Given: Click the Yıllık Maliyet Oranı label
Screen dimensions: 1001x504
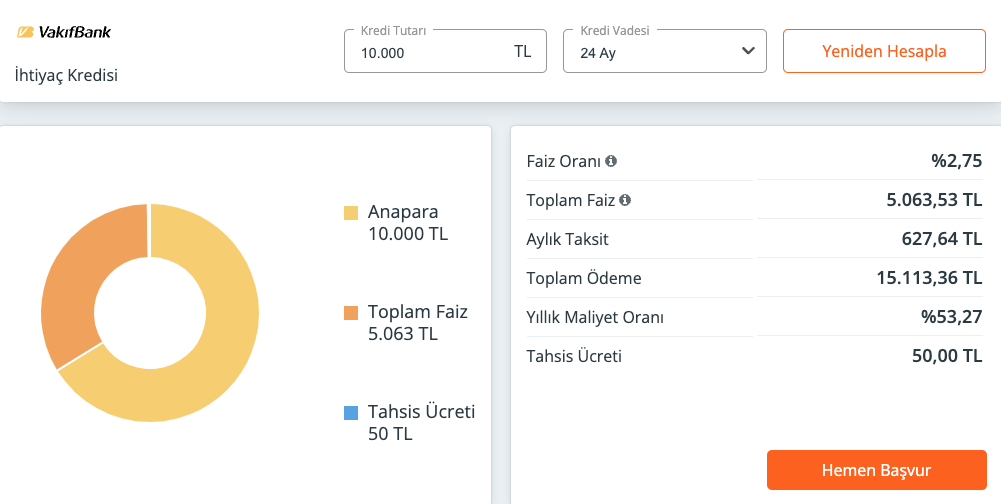Looking at the screenshot, I should [x=595, y=317].
